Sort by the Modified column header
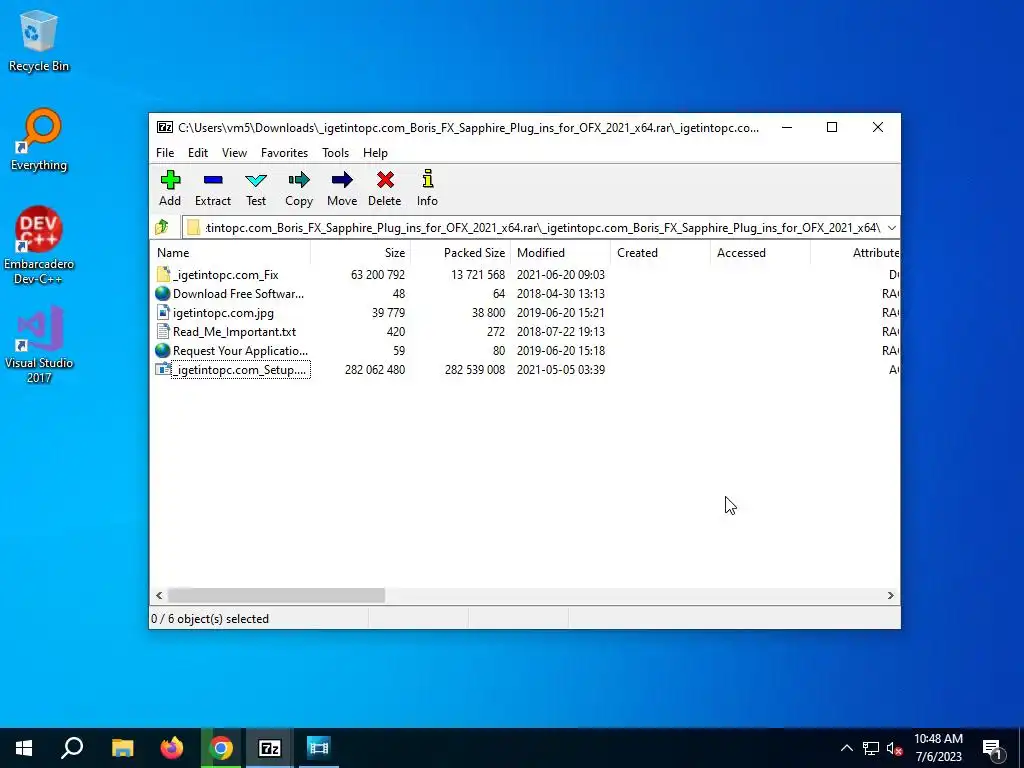Screen dimensions: 1024x768 click(x=560, y=253)
